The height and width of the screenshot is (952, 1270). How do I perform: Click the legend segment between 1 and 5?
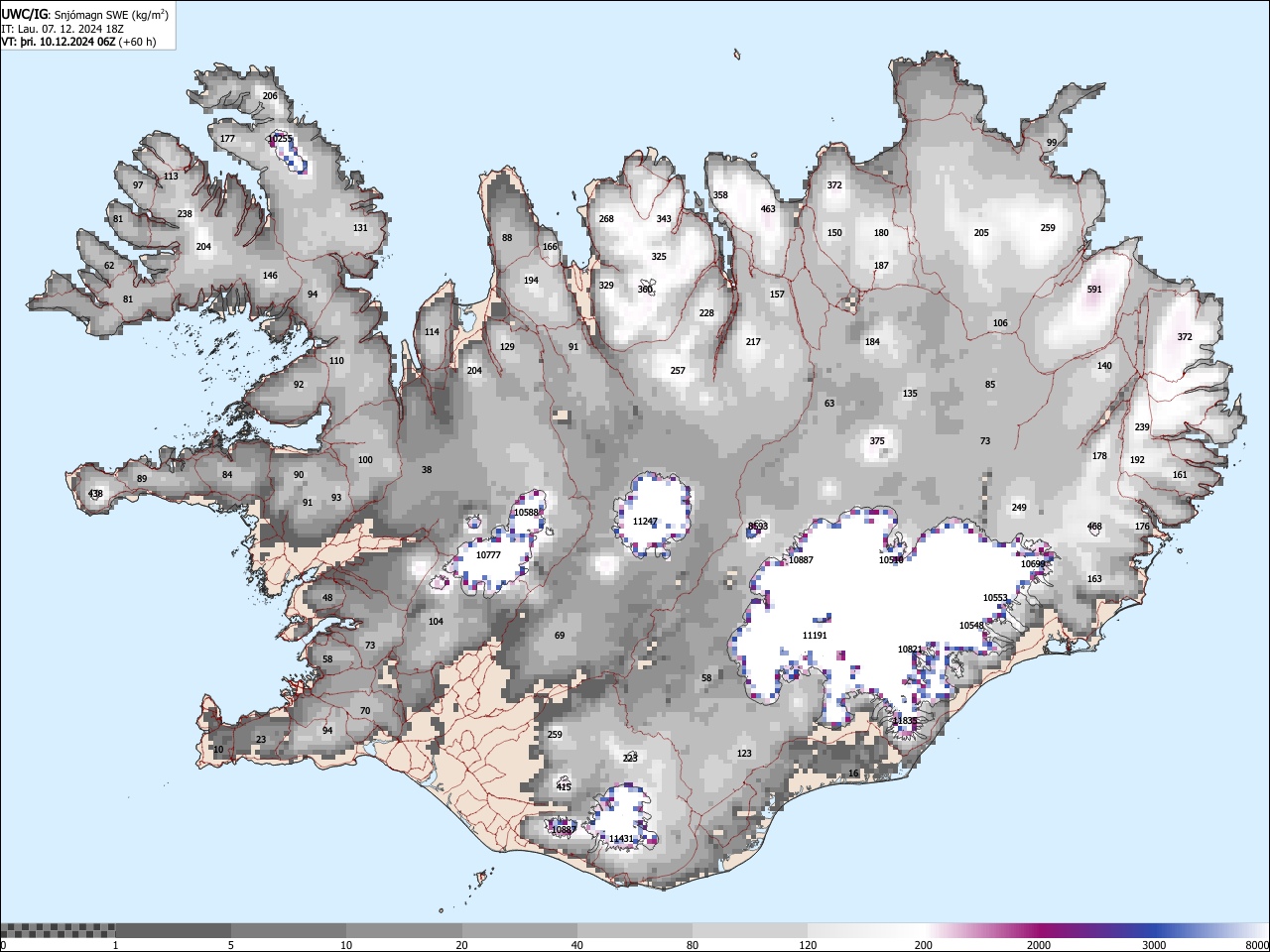point(173,930)
